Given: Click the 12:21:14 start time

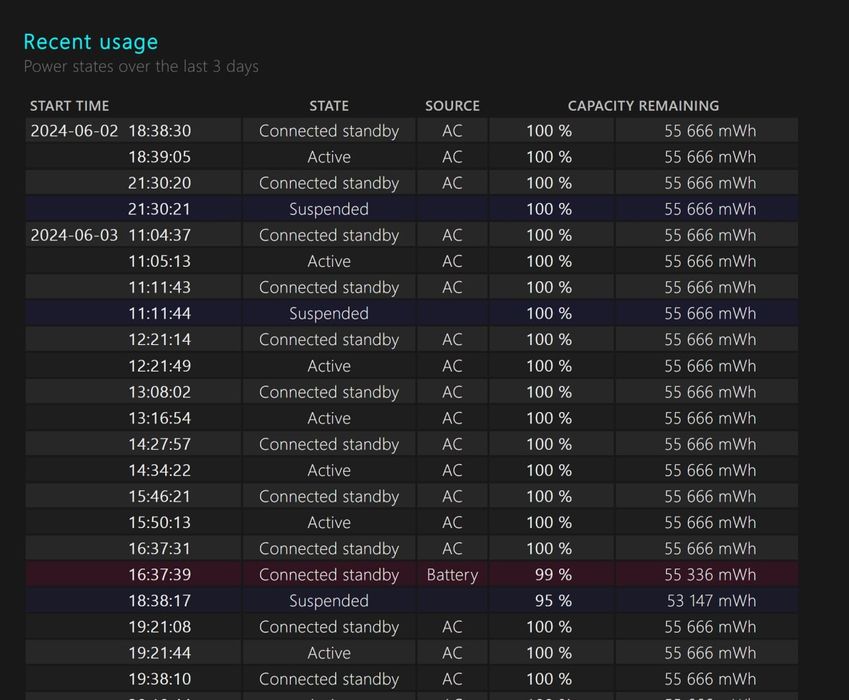Looking at the screenshot, I should click(x=160, y=339).
